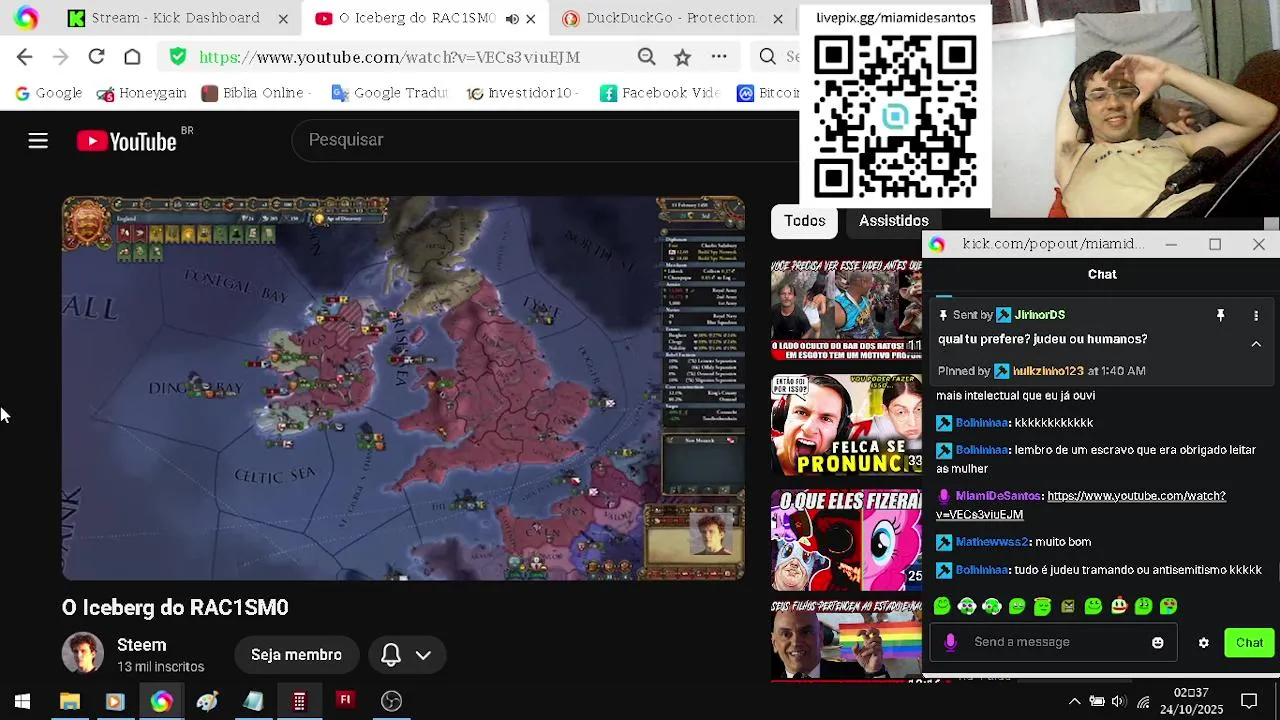This screenshot has width=1280, height=720.
Task: Open emoji picker smiley in chat input
Action: point(1158,643)
